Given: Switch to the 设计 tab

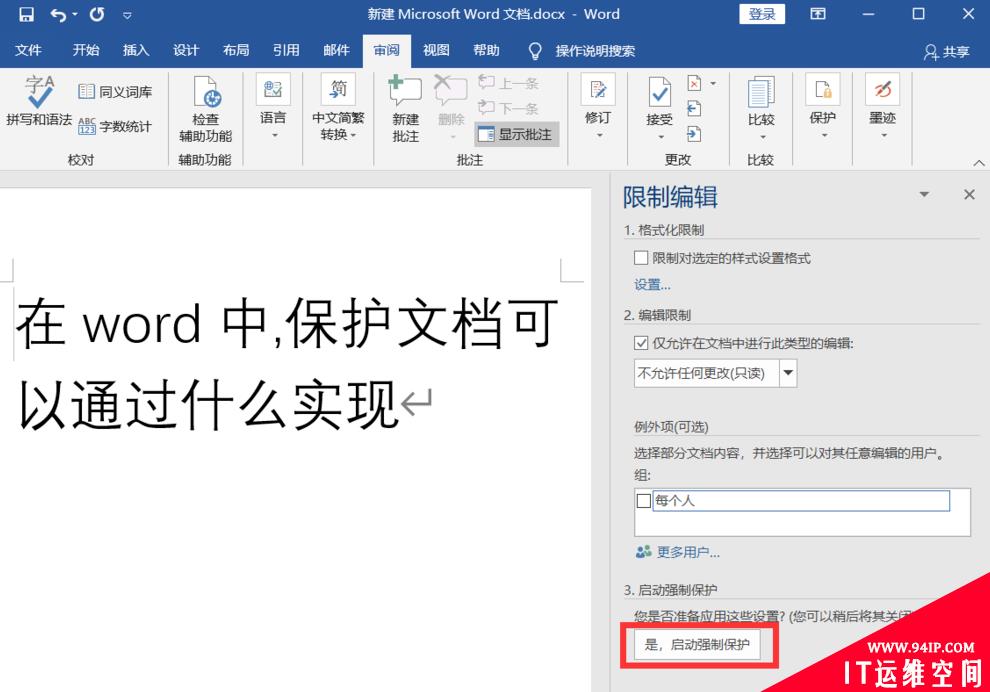Looking at the screenshot, I should pyautogui.click(x=186, y=51).
